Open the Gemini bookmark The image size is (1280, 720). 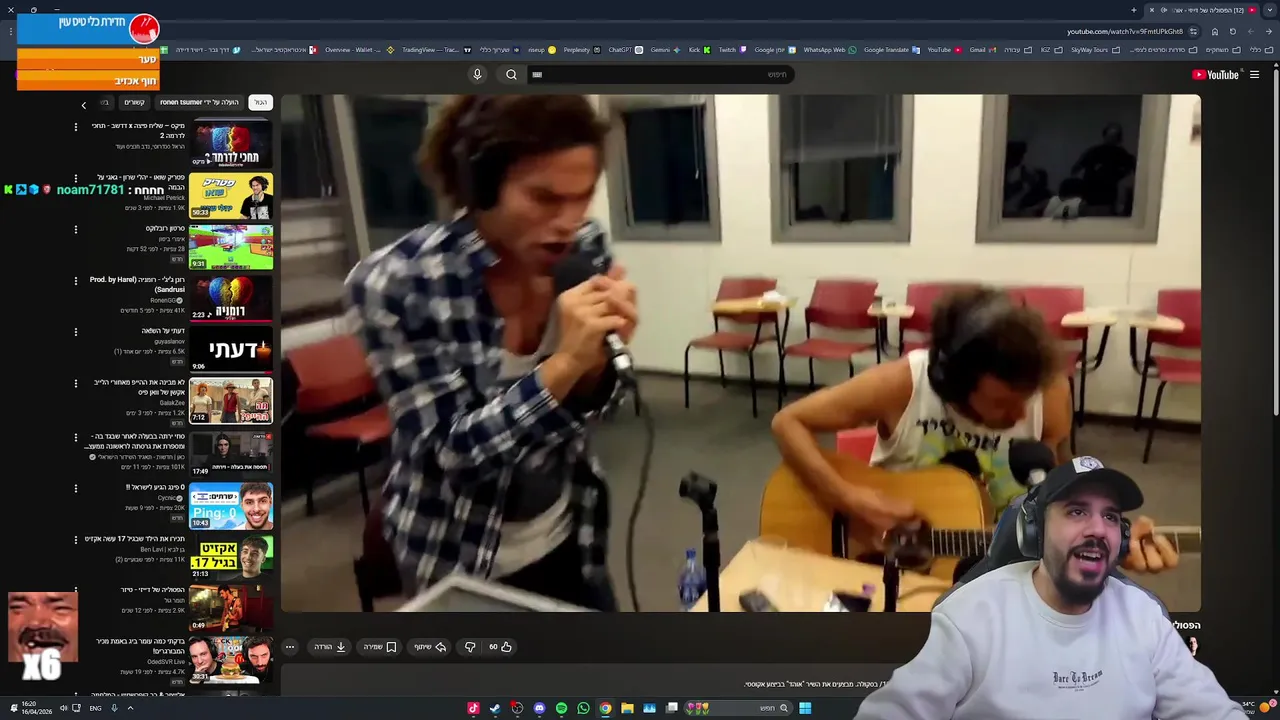coord(666,50)
